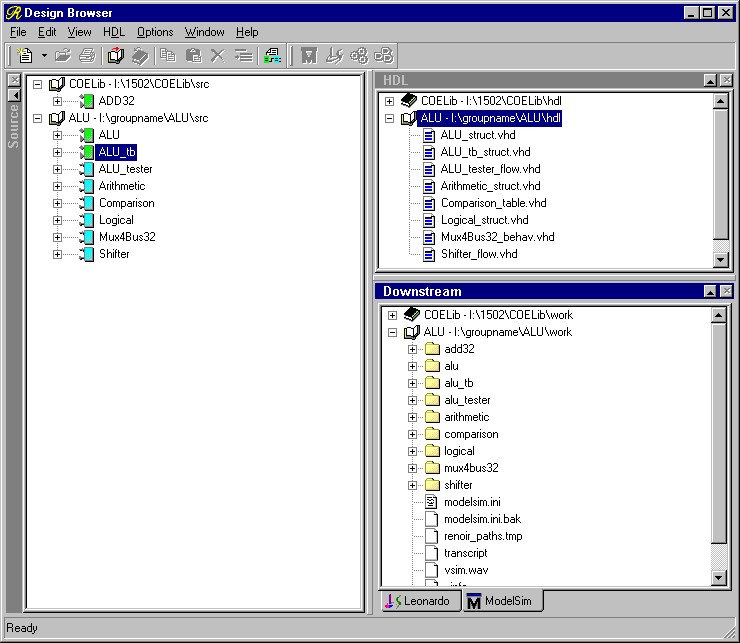
Task: Open the HDL menu
Action: tap(114, 32)
